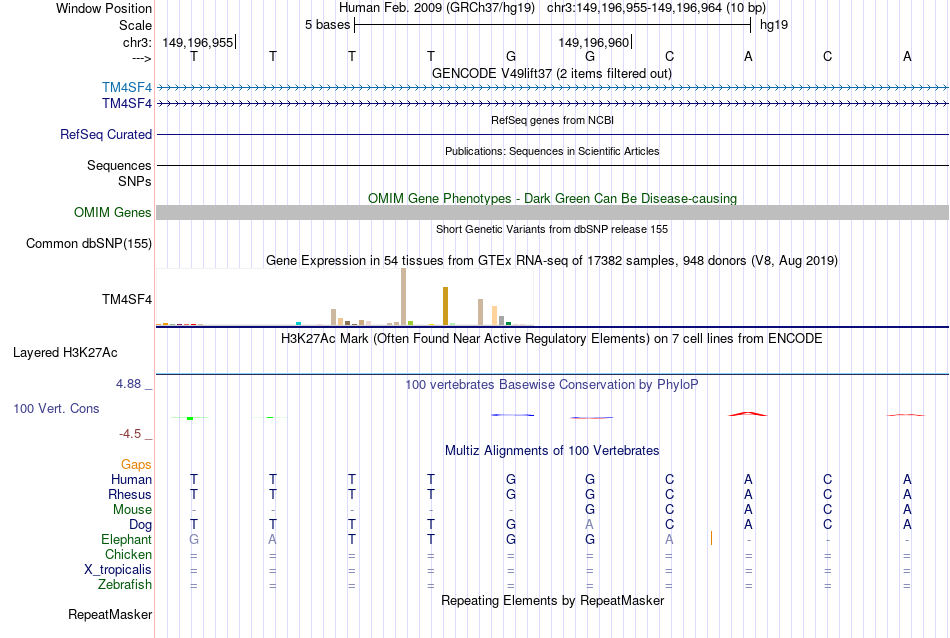
Task: Select the X_tropicalis species row label
Action: (118, 570)
